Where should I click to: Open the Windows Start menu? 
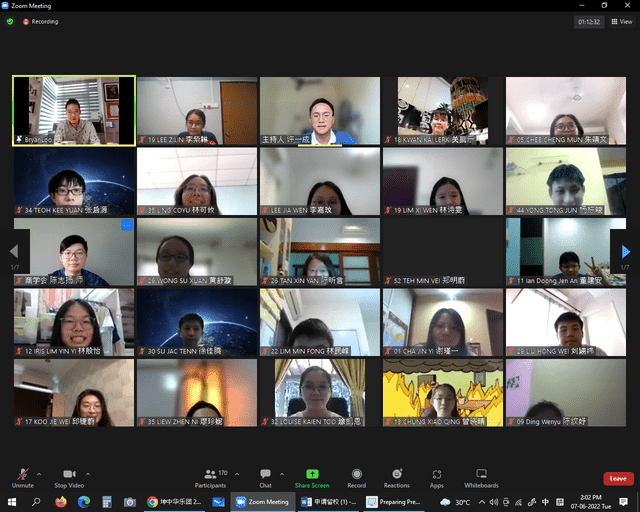(x=12, y=502)
